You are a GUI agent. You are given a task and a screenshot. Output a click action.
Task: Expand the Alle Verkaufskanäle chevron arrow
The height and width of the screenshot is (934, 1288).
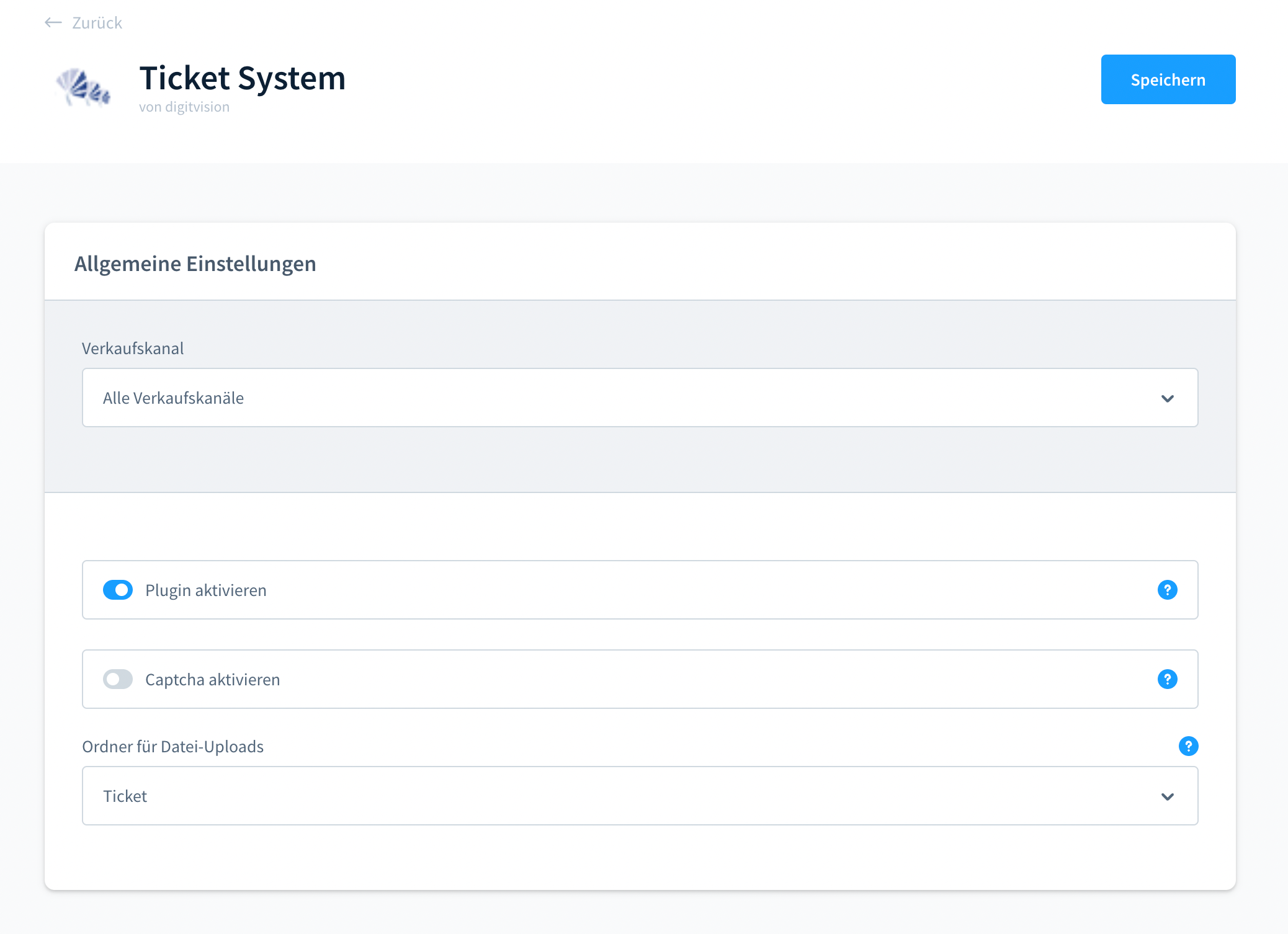coord(1167,398)
